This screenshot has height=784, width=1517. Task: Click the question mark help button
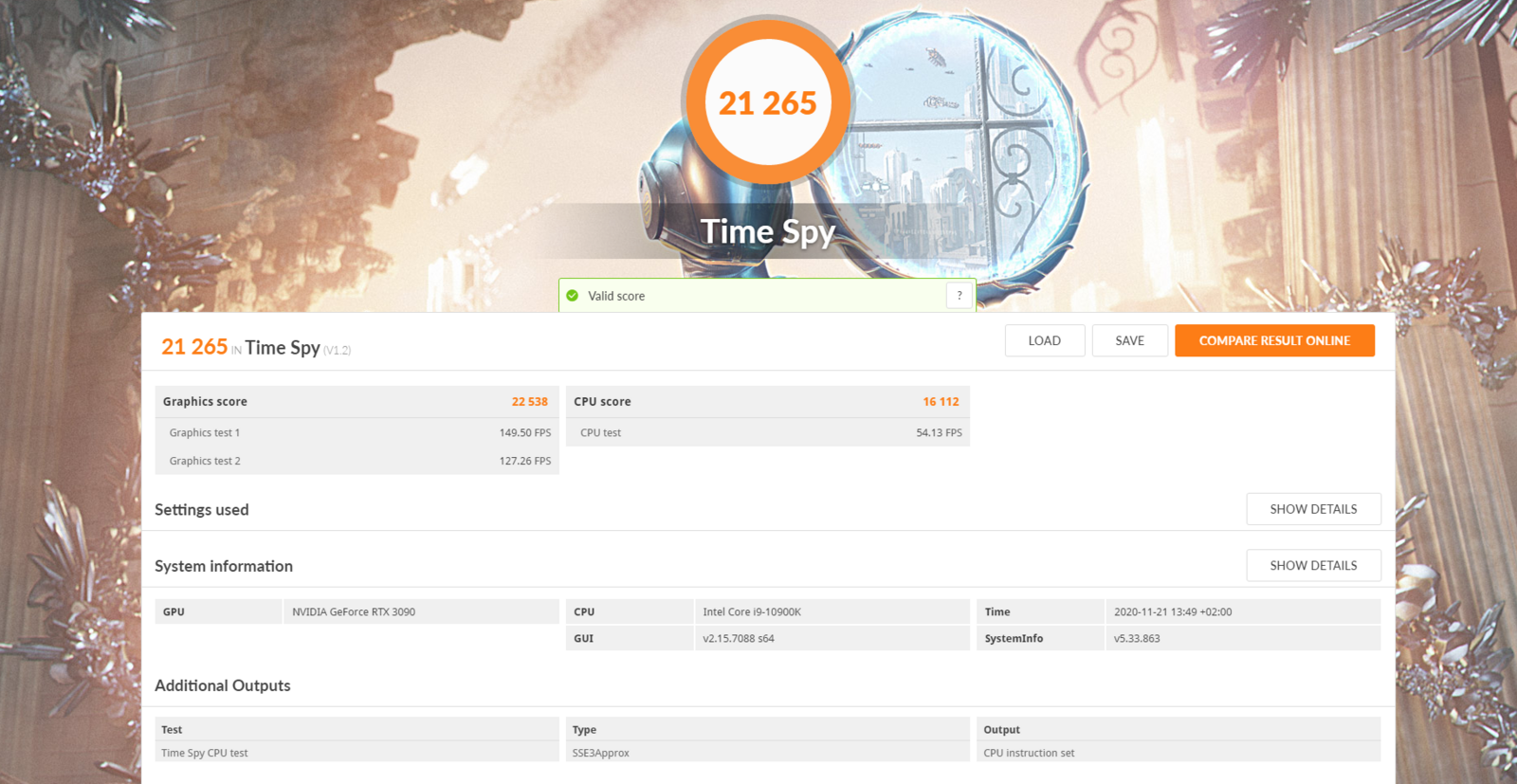[960, 296]
